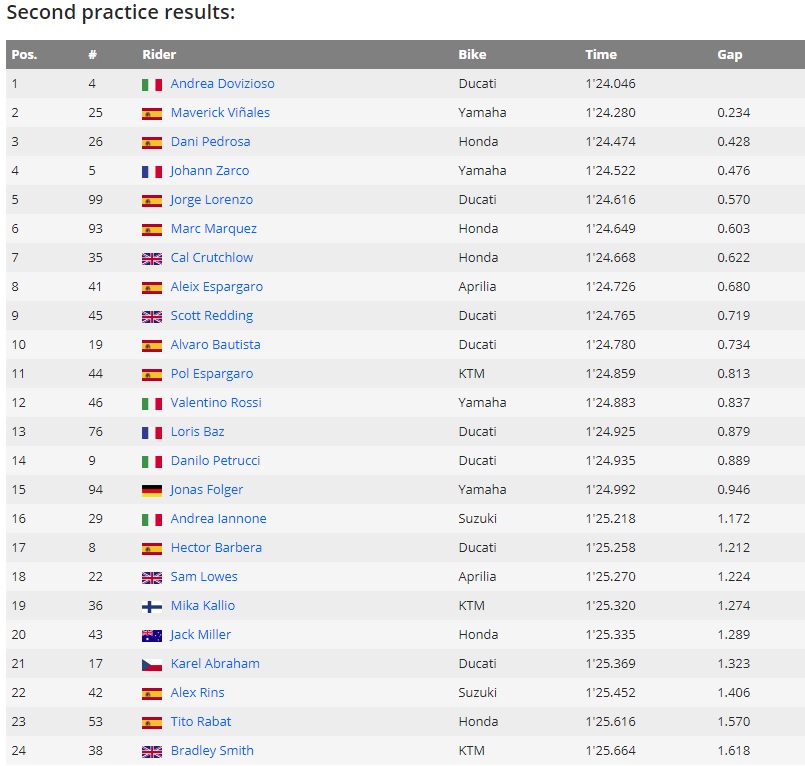Click the Gap column header

point(730,55)
